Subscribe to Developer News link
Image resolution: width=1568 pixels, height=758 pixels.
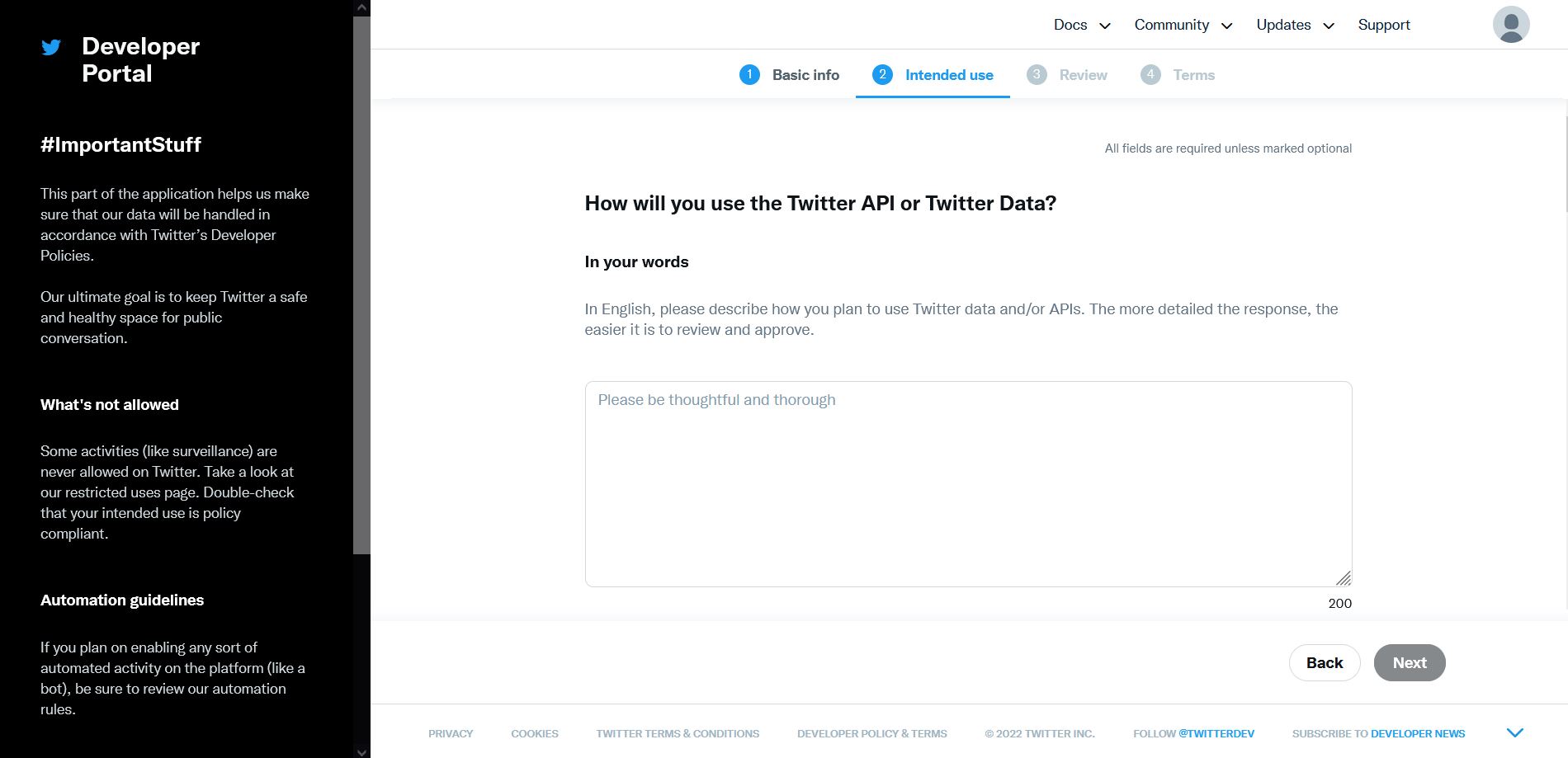1418,733
